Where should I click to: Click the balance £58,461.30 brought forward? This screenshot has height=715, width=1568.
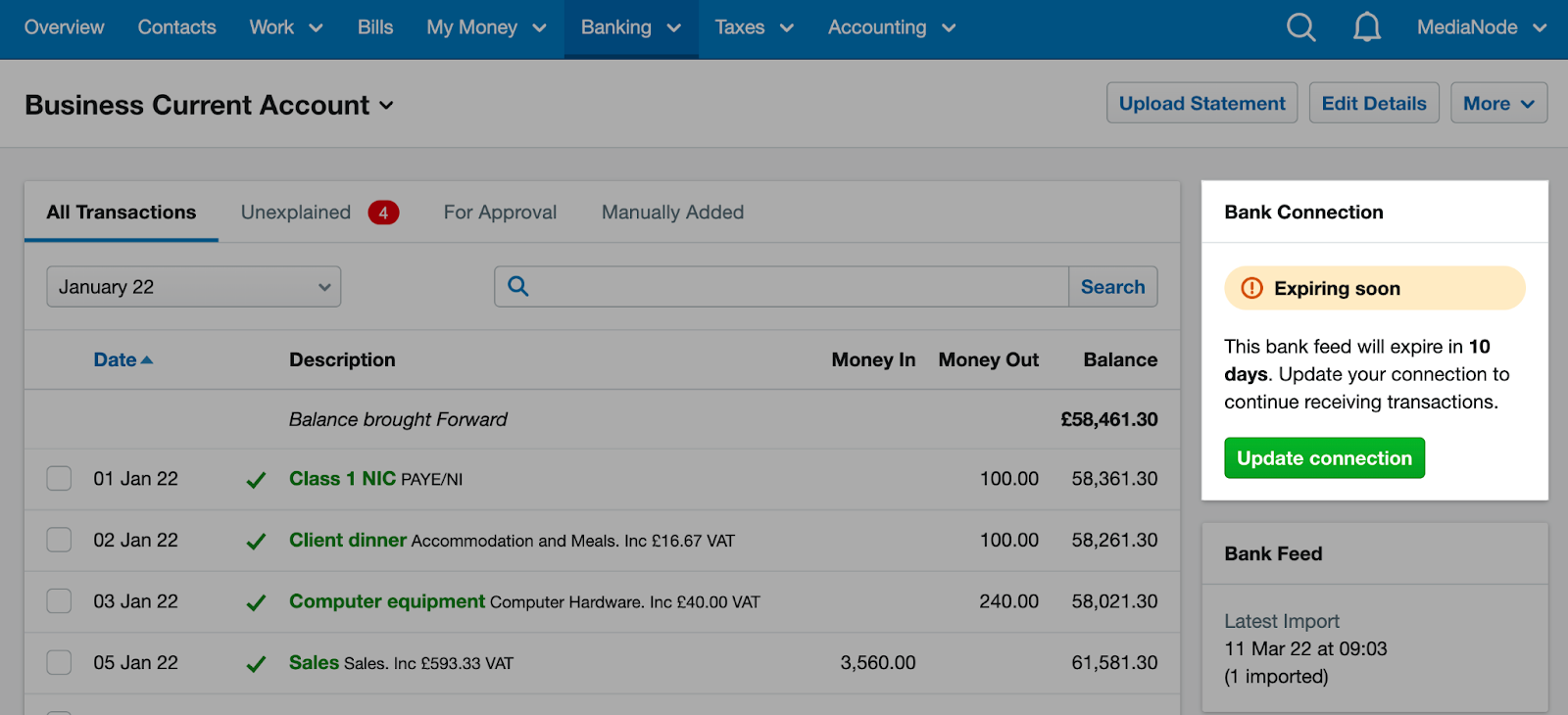tap(1109, 419)
